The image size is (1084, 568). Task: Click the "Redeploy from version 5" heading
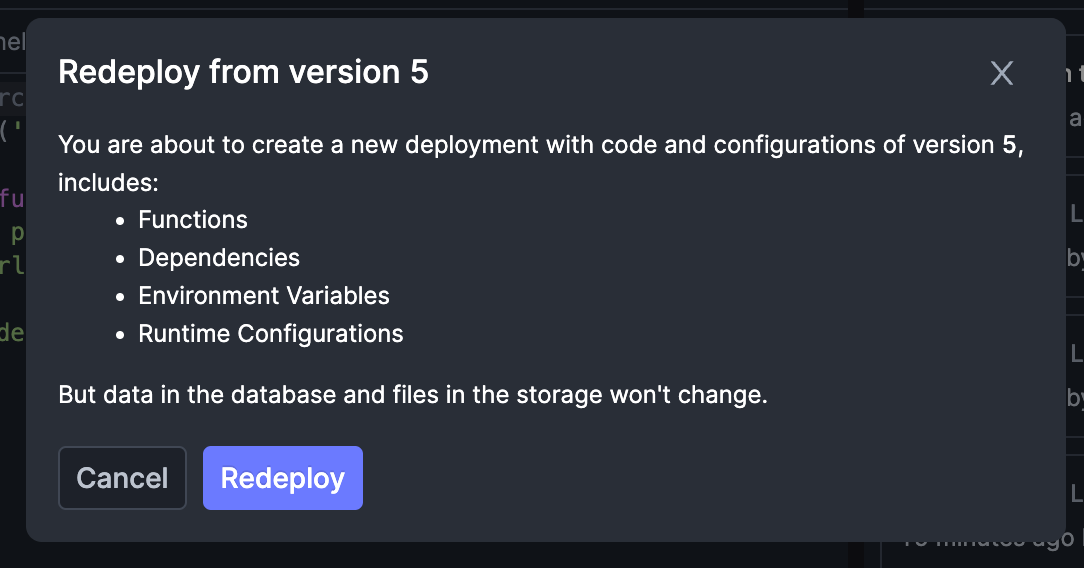pos(243,72)
